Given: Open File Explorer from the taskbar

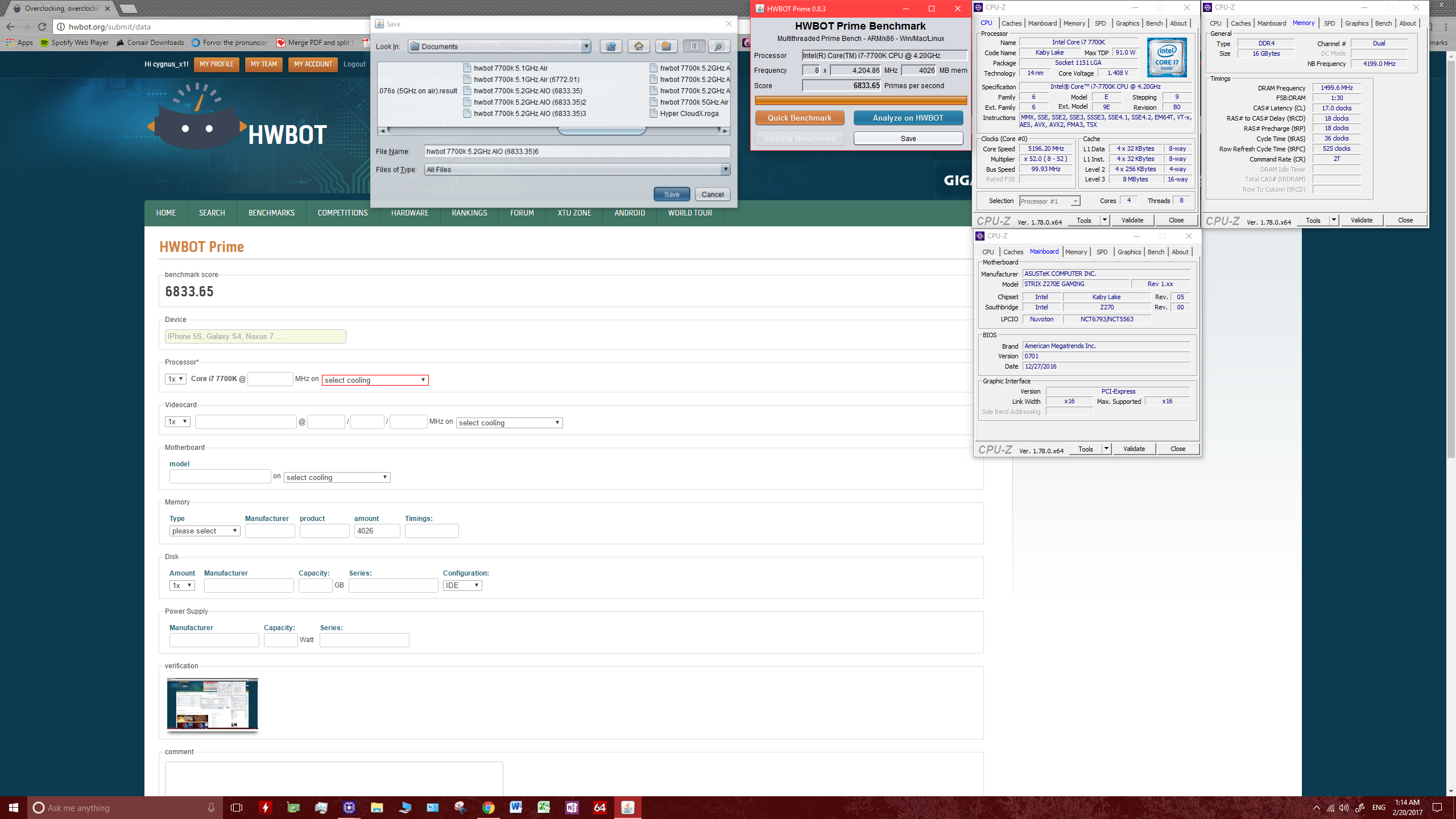Looking at the screenshot, I should click(377, 808).
